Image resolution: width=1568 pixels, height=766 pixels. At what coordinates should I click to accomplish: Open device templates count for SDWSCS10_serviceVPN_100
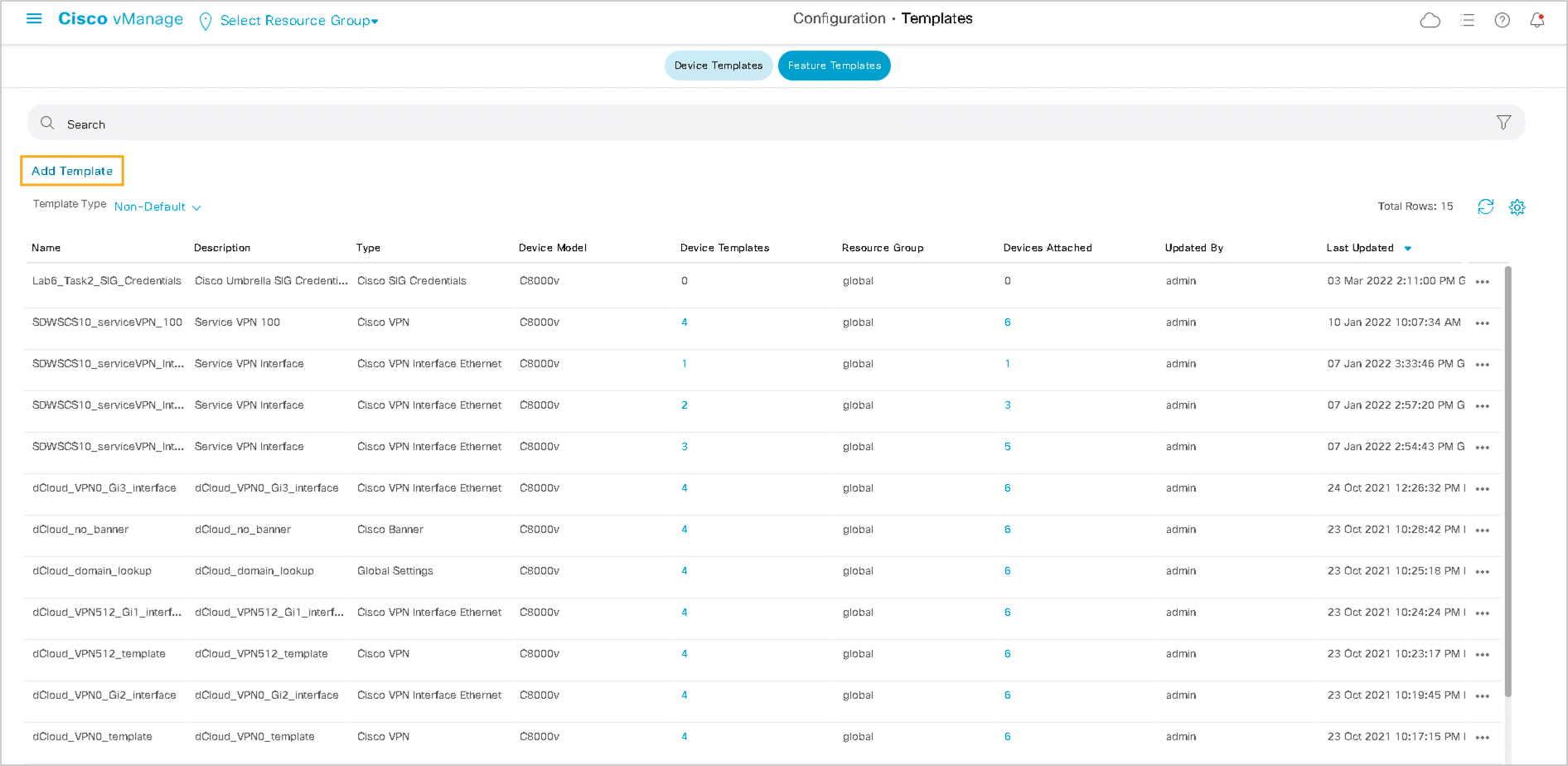685,322
